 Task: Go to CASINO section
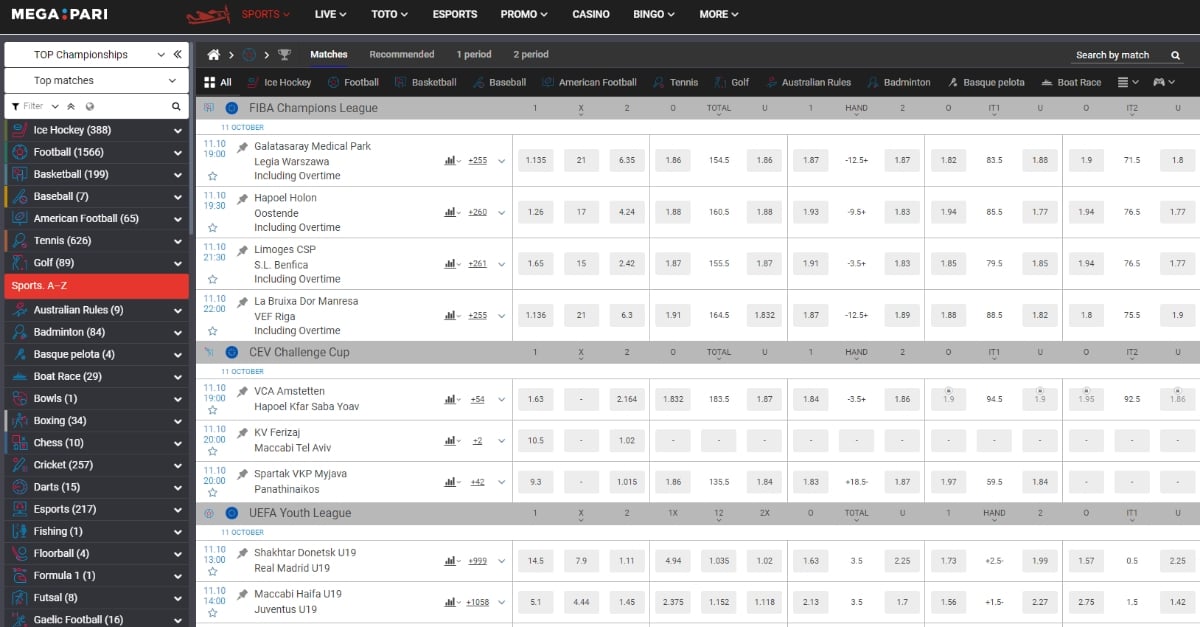click(x=591, y=15)
